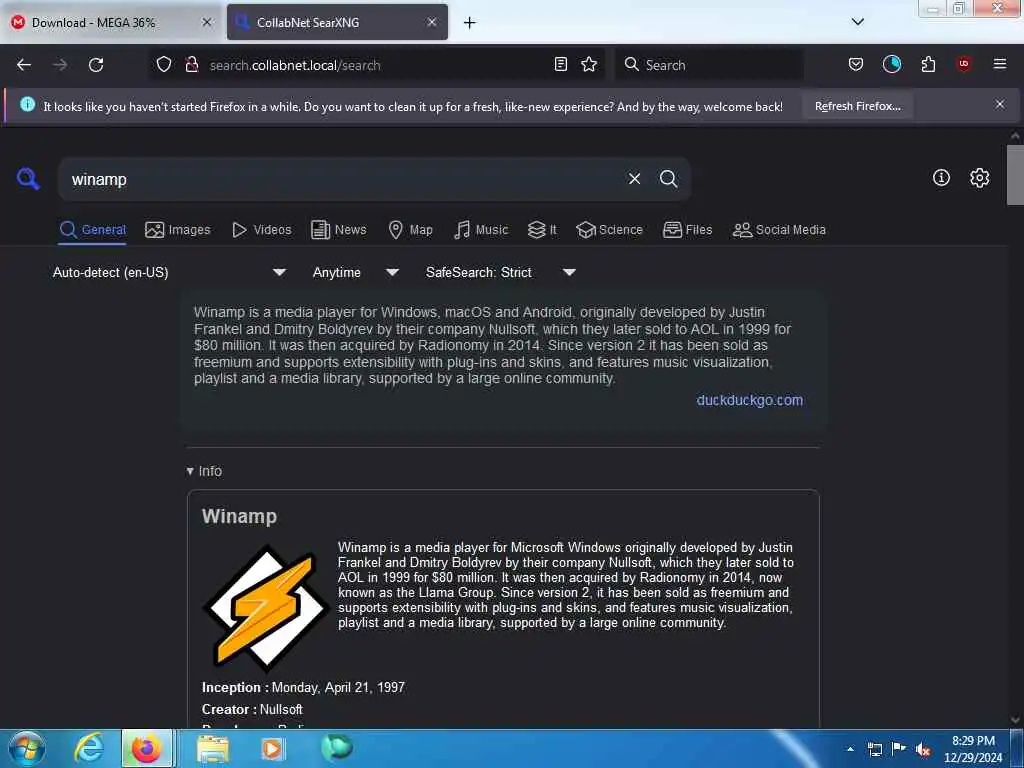Select the Science search category
Image resolution: width=1024 pixels, height=768 pixels.
[x=609, y=230]
